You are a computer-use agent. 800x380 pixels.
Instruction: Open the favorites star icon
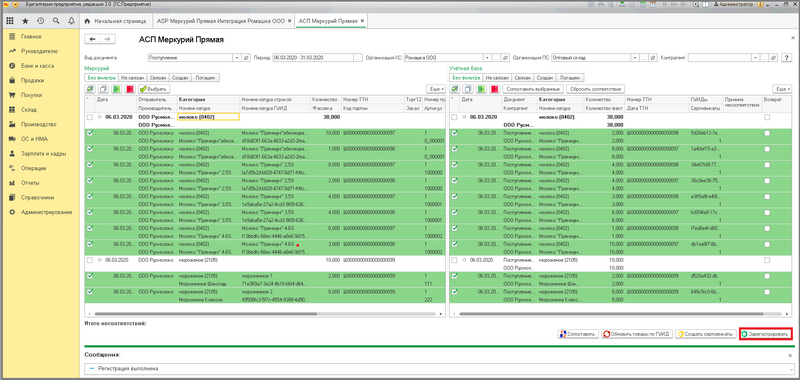tap(25, 21)
